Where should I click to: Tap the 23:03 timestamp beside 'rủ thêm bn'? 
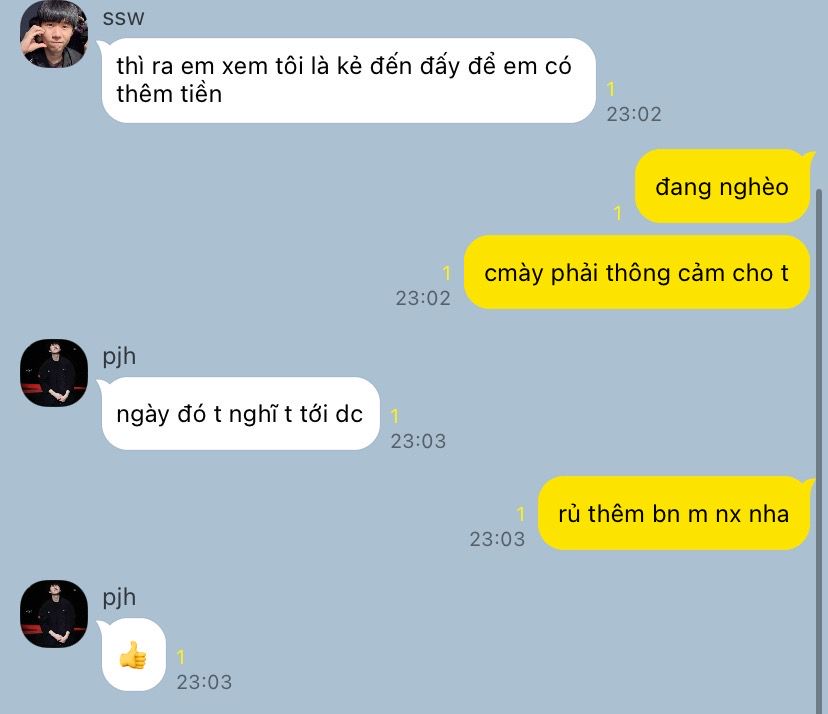[497, 539]
